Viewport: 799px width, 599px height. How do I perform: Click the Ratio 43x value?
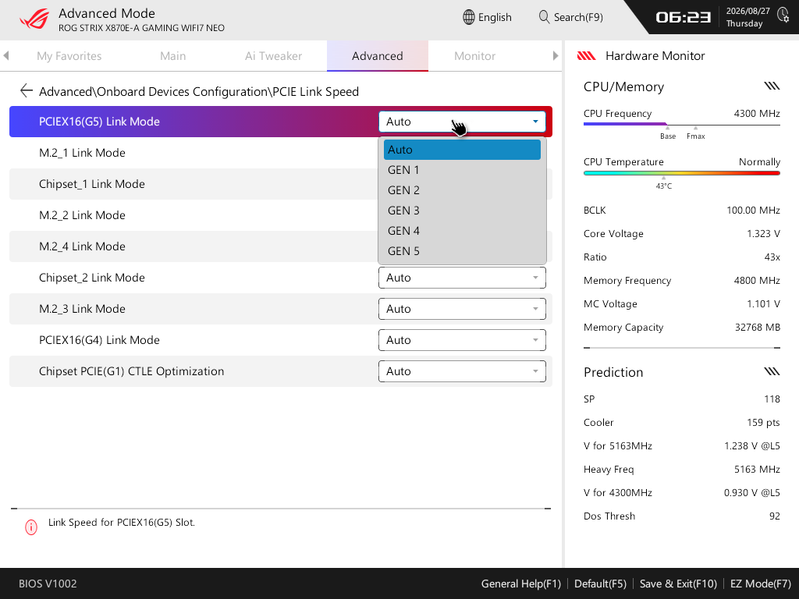(x=772, y=257)
